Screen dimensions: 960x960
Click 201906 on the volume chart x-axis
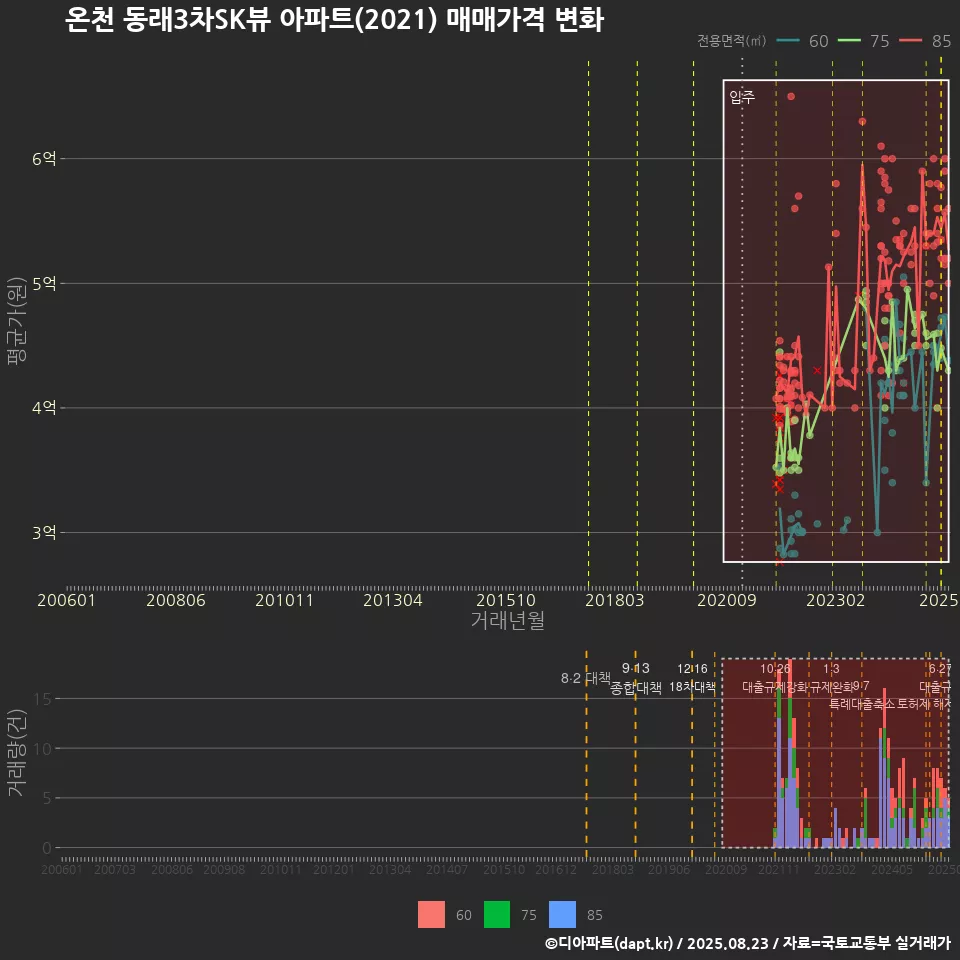pyautogui.click(x=669, y=869)
